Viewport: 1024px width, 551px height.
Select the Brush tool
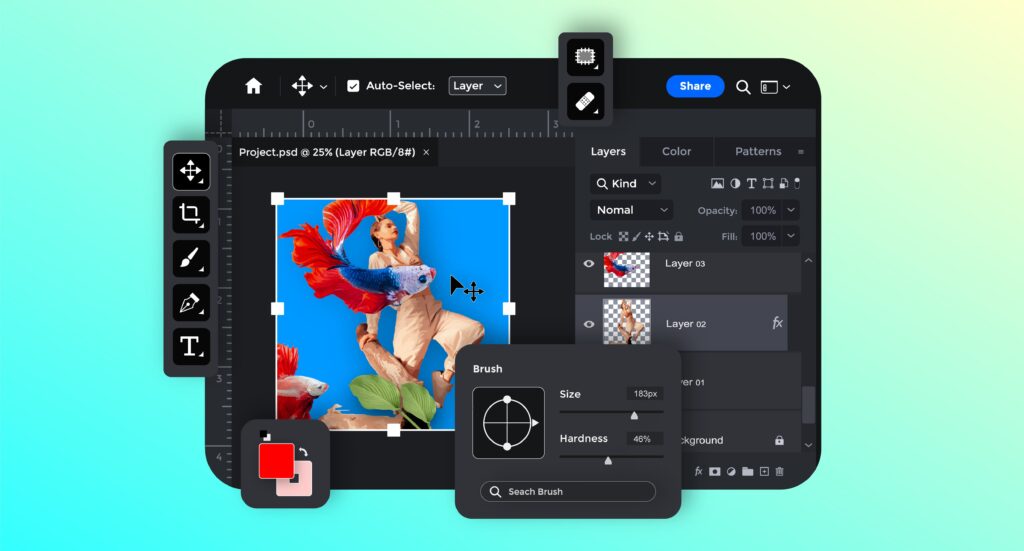191,259
